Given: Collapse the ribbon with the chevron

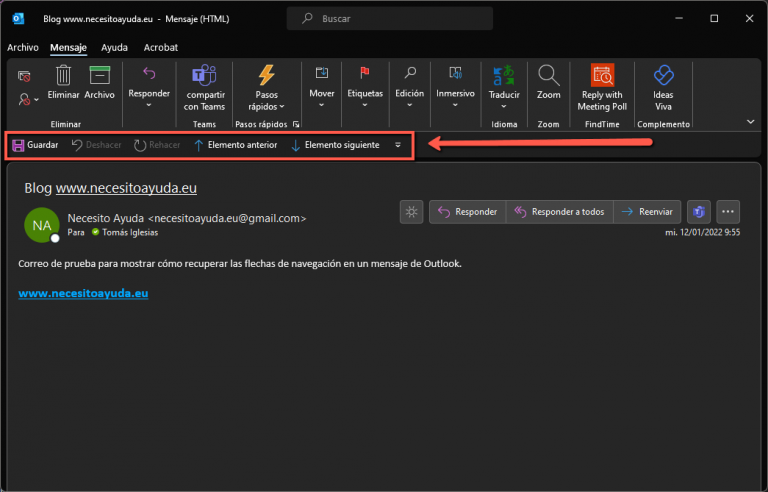Looking at the screenshot, I should 750,122.
